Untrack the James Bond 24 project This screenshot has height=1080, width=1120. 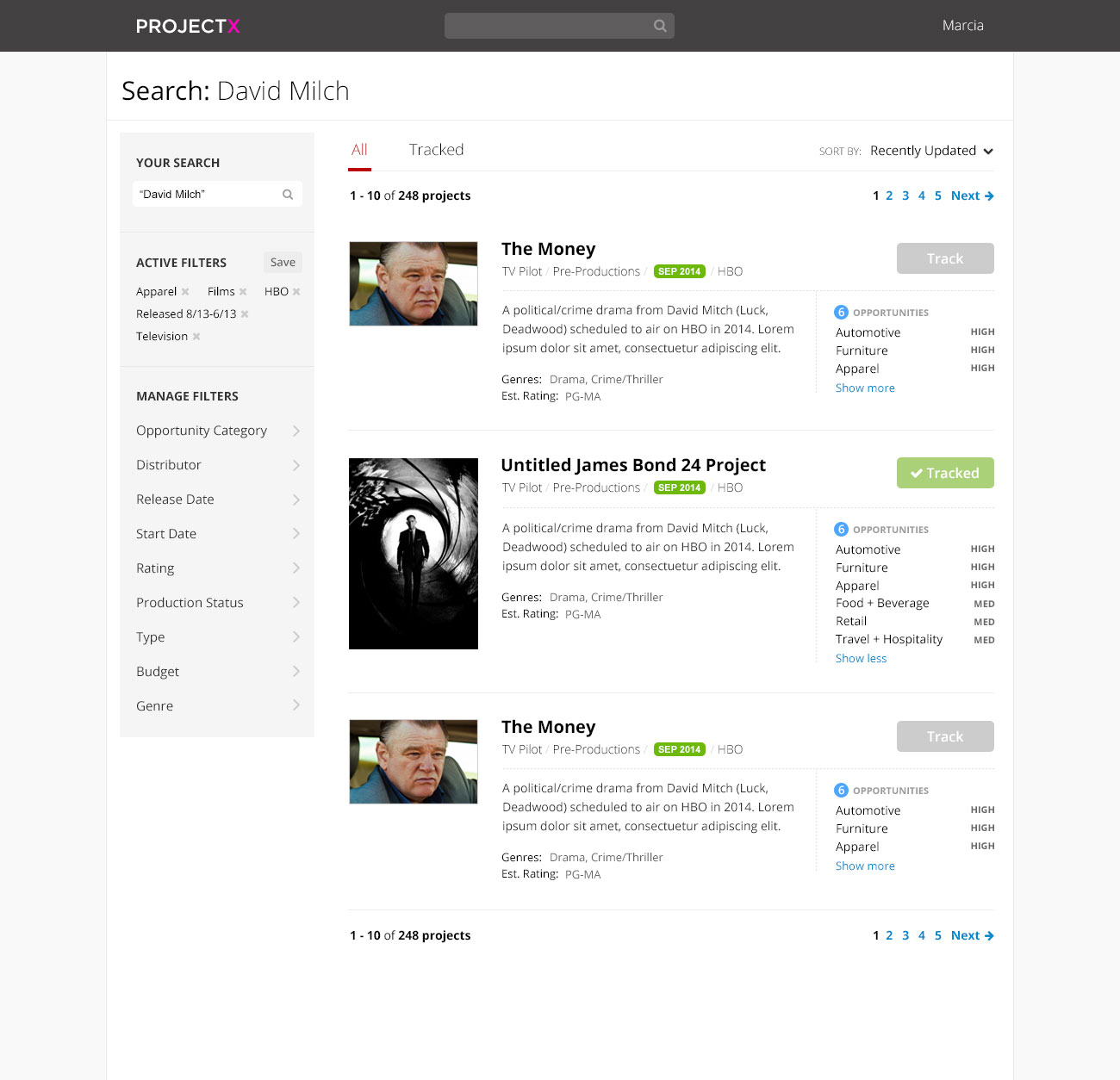[945, 473]
